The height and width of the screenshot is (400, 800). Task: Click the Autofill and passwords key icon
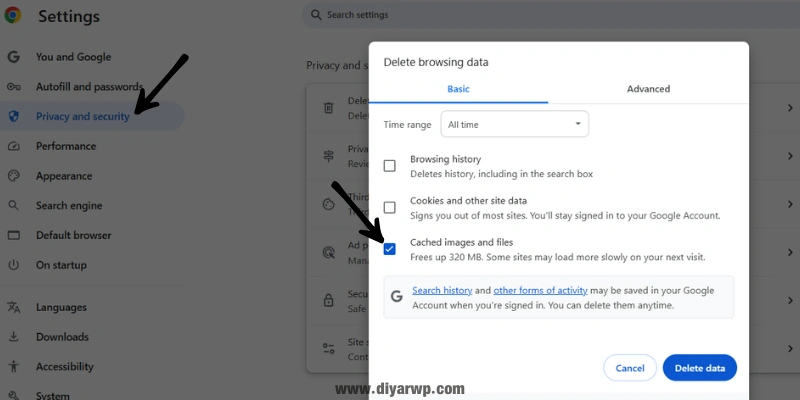tap(13, 87)
